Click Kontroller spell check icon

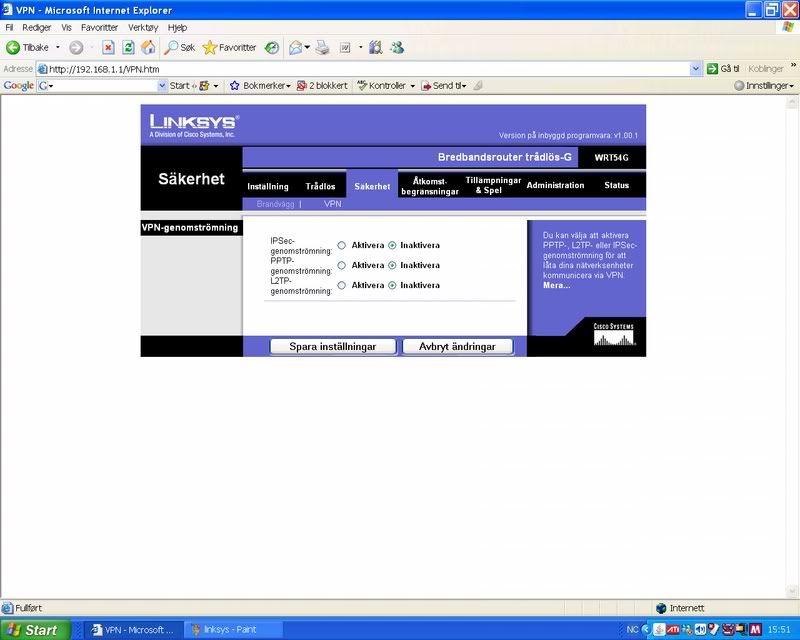click(362, 86)
